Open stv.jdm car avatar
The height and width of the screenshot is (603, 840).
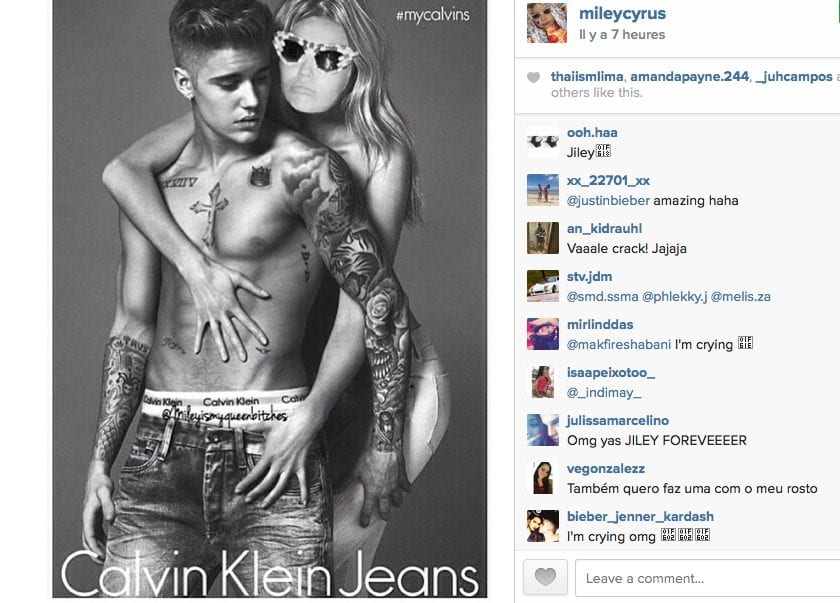point(543,286)
